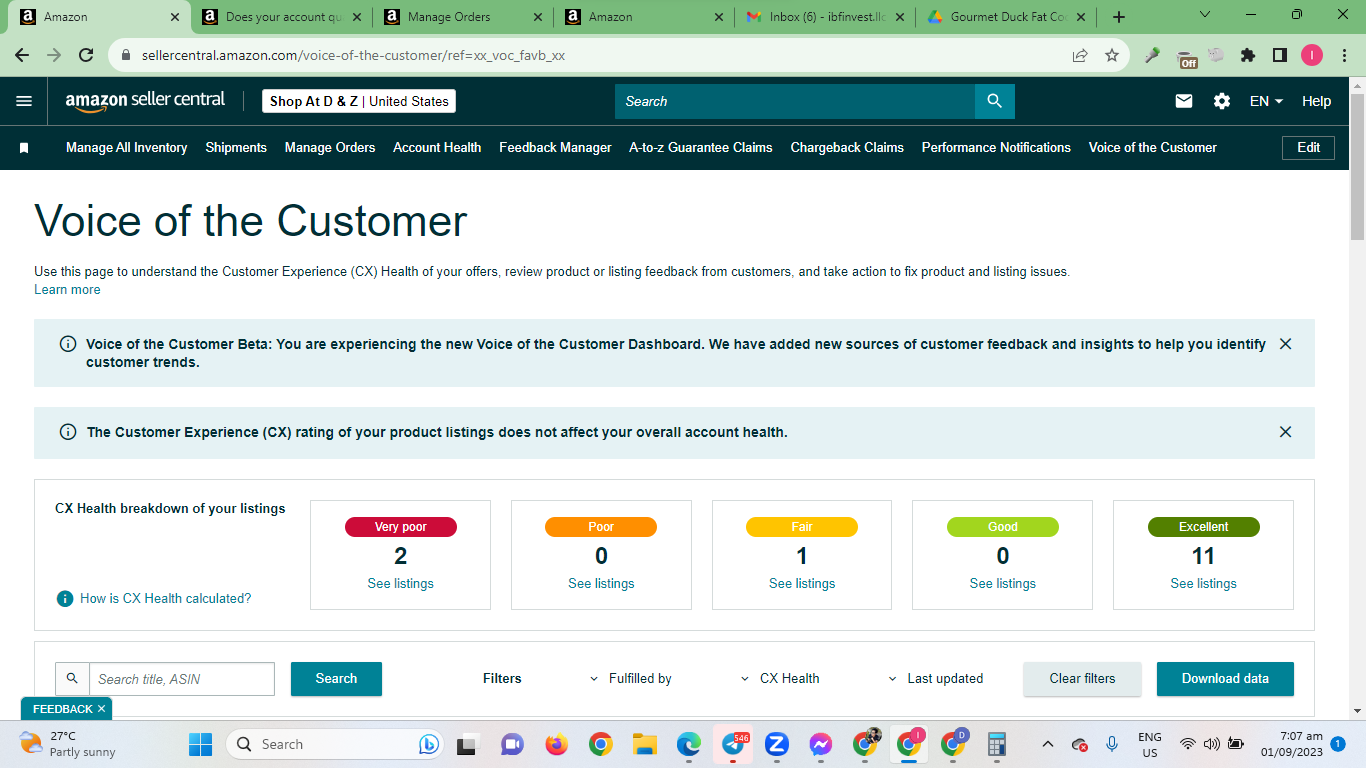The image size is (1366, 768).
Task: Open the Seller Central hamburger menu
Action: click(x=24, y=101)
